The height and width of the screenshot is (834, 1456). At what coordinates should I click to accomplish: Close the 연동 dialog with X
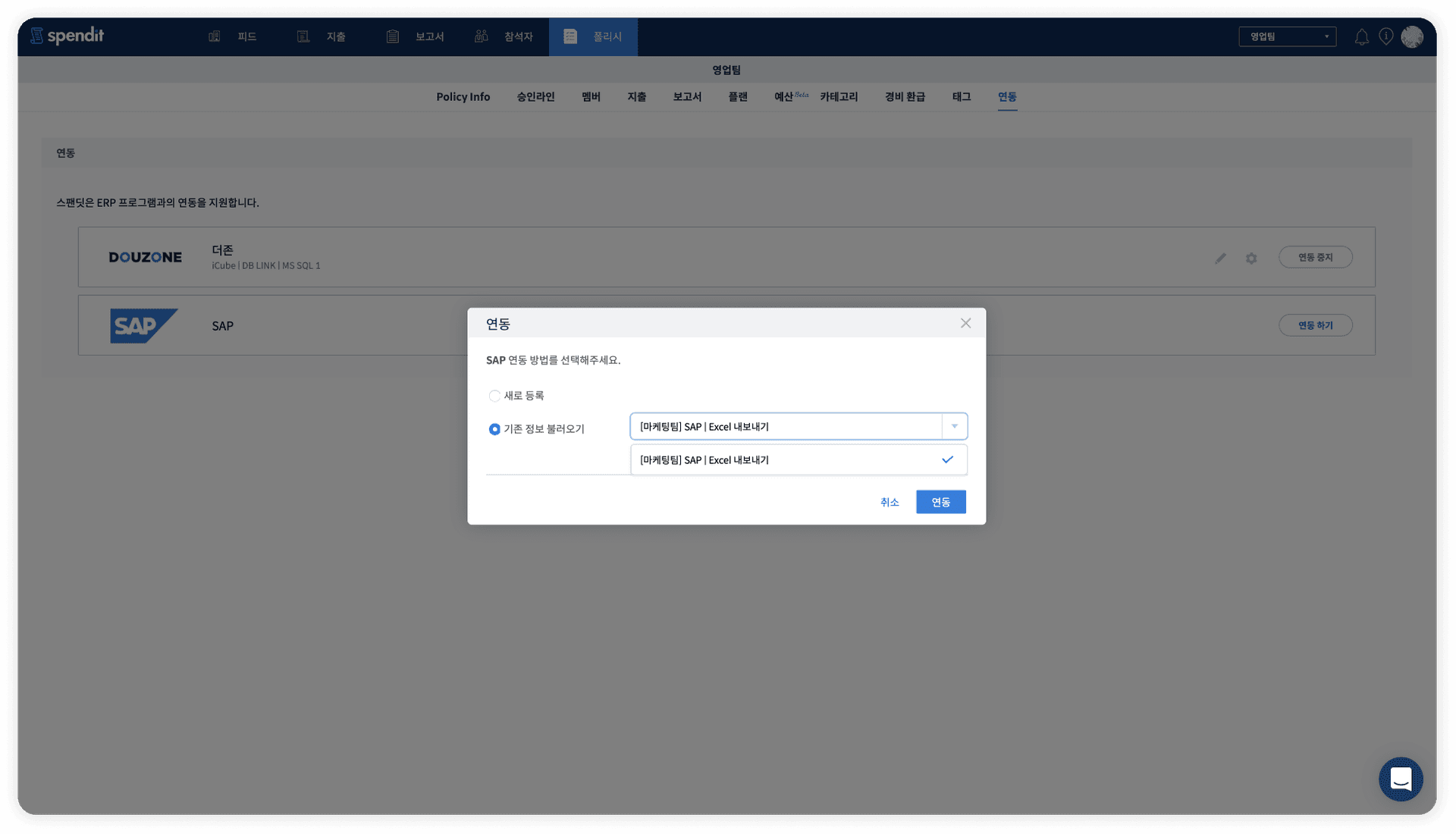965,323
